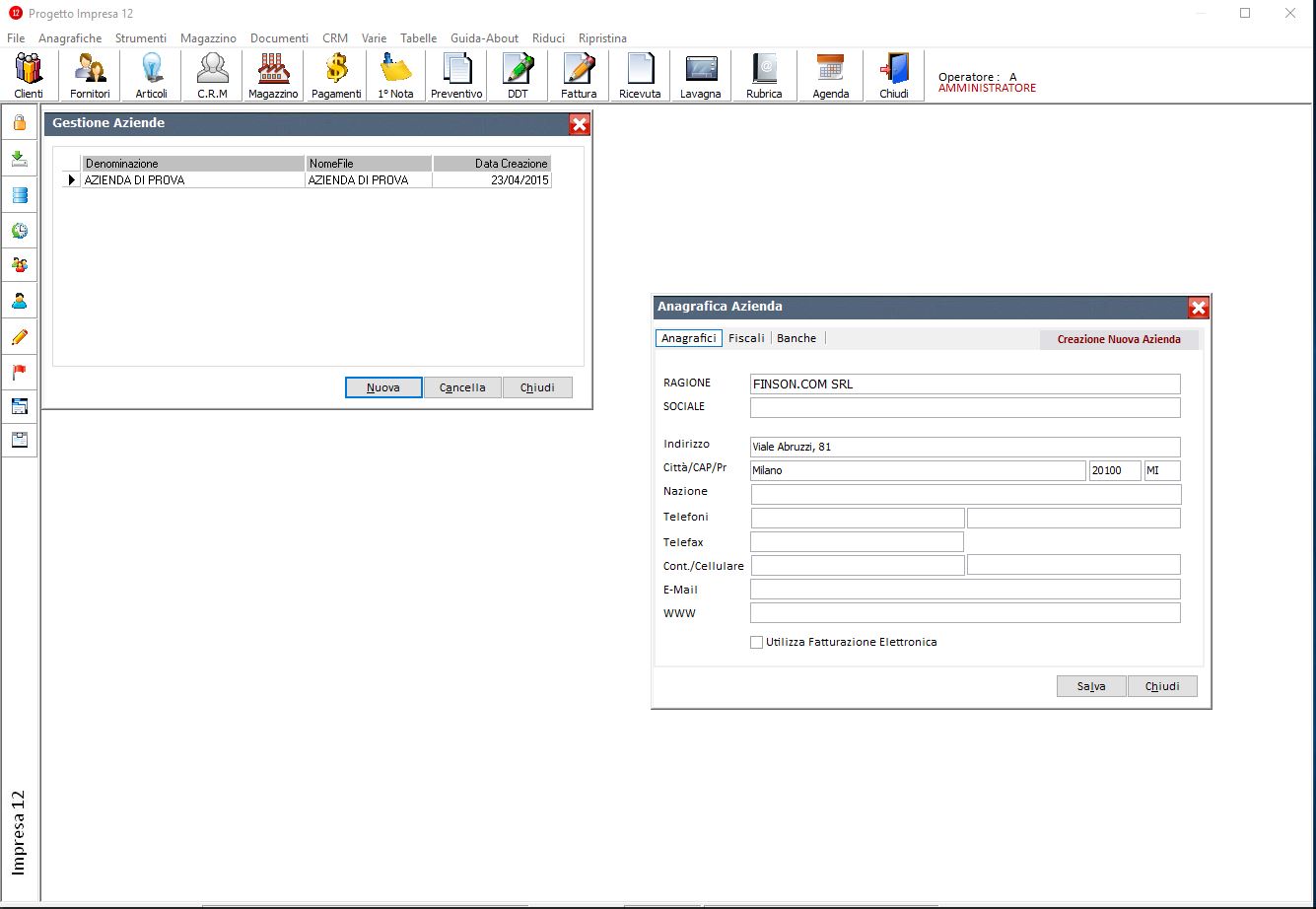
Task: Click the Chiudi door icon in toolbar
Action: tap(894, 76)
